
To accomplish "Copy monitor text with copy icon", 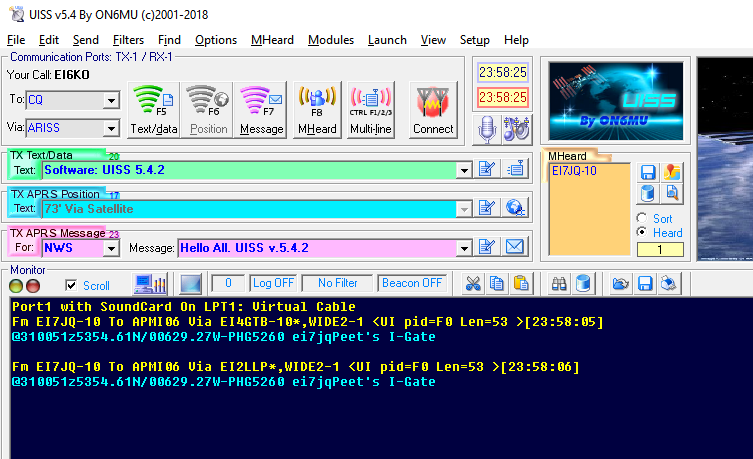I will click(x=497, y=284).
